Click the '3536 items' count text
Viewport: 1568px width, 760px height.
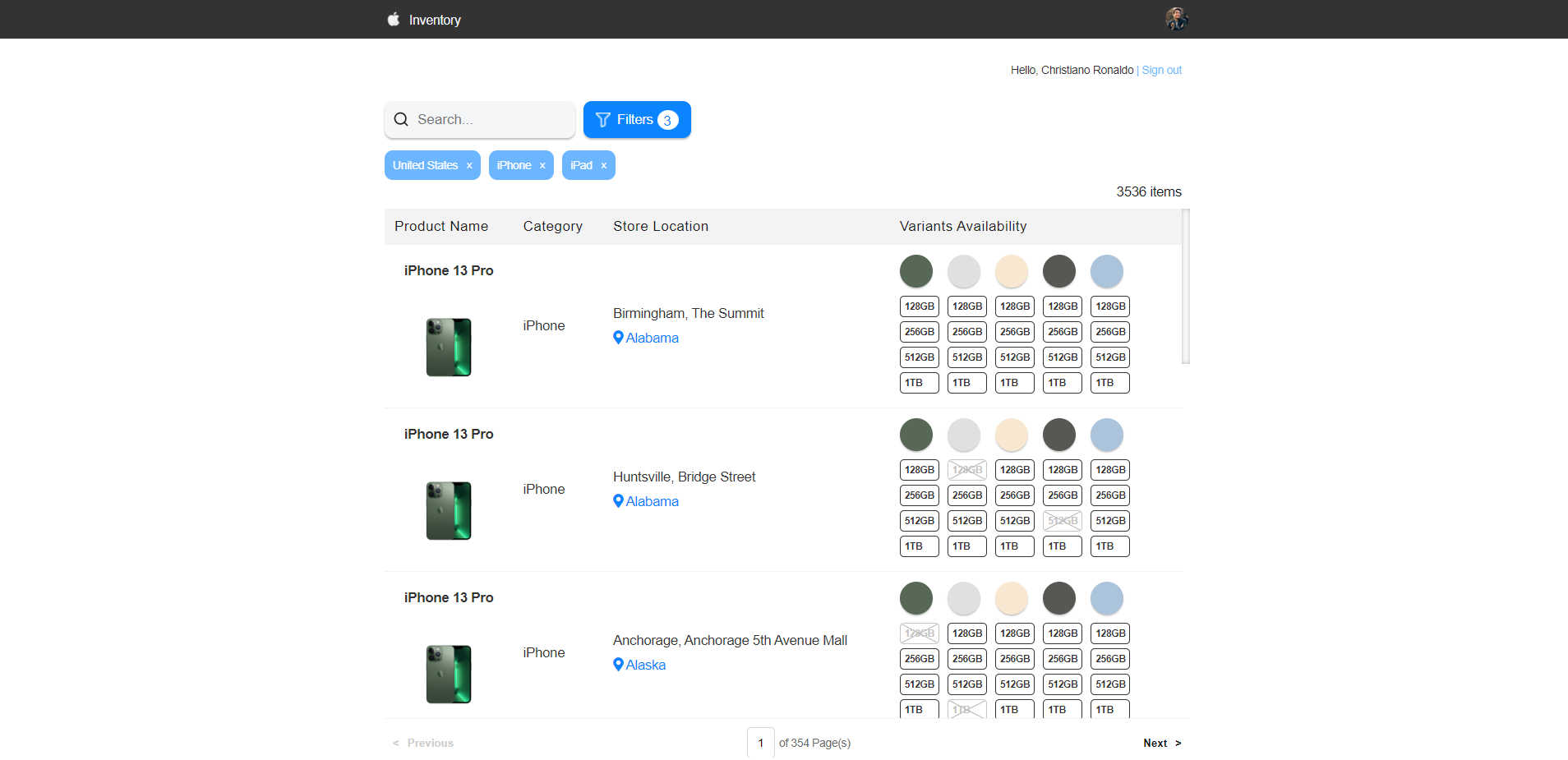(x=1149, y=191)
